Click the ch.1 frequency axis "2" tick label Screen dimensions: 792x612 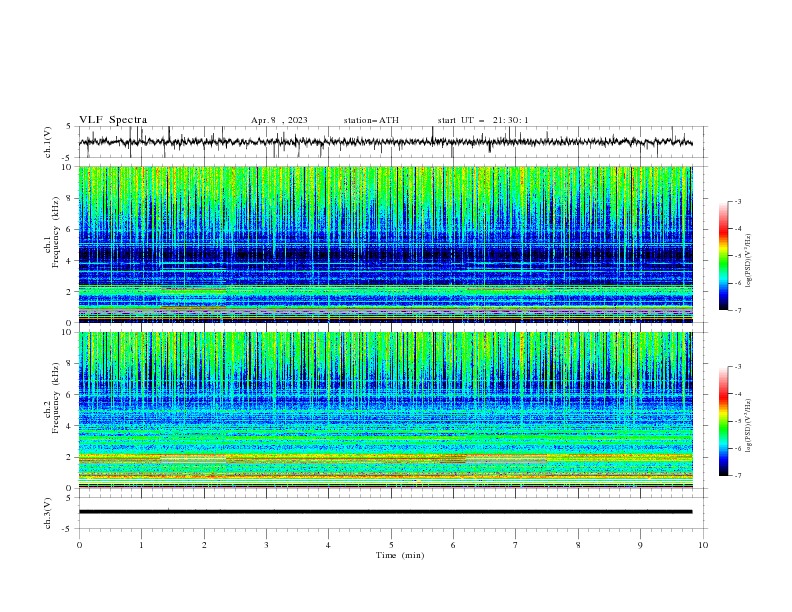point(70,291)
